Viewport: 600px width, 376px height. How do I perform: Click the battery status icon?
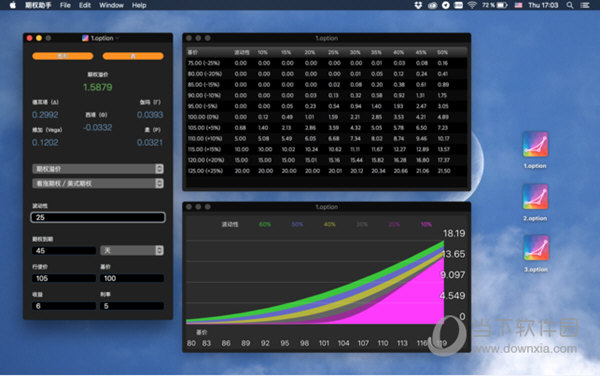502,5
